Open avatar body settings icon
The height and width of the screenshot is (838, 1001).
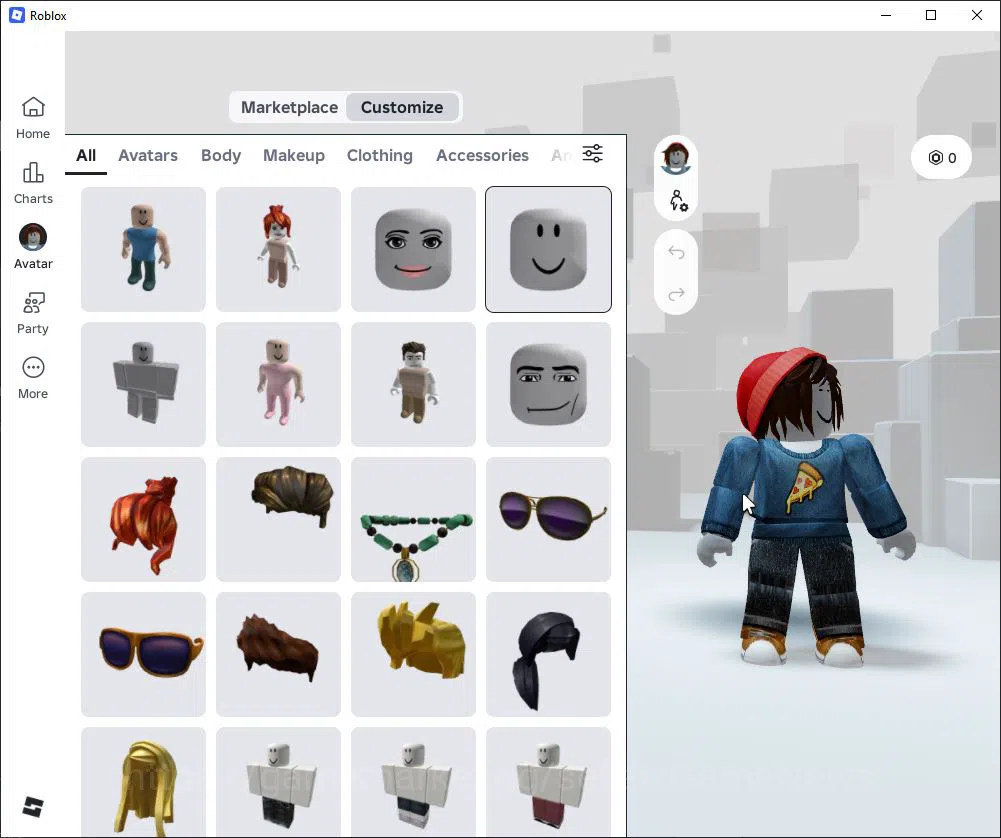[677, 200]
